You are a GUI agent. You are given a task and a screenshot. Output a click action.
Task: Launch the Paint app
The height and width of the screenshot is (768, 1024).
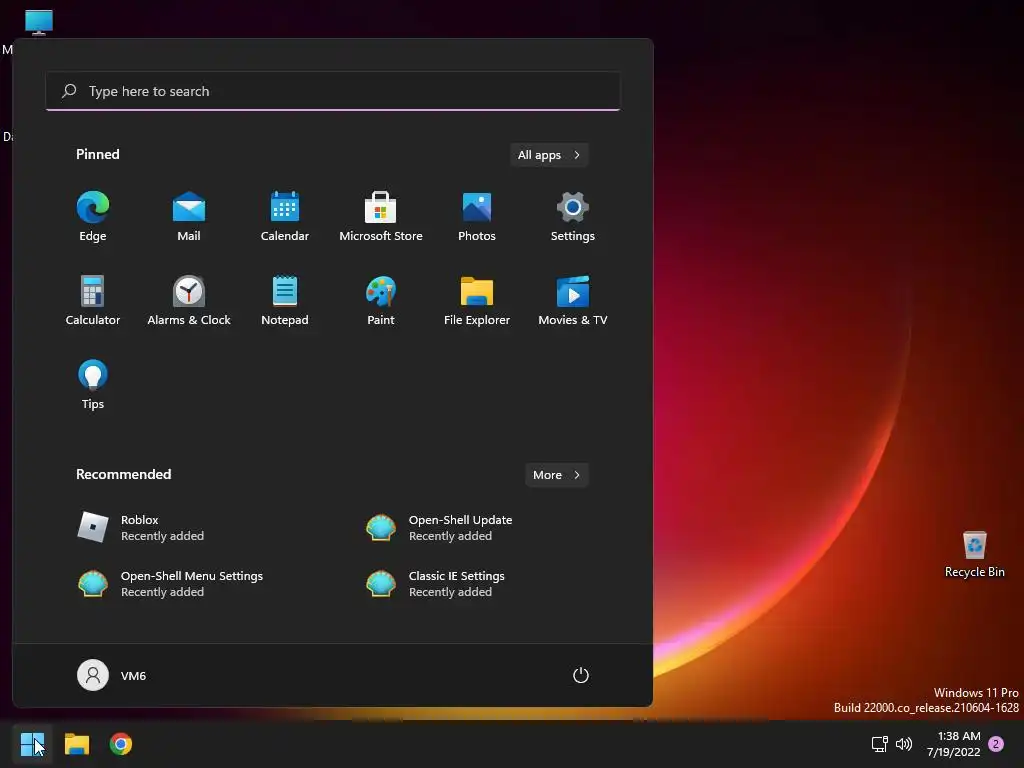381,300
